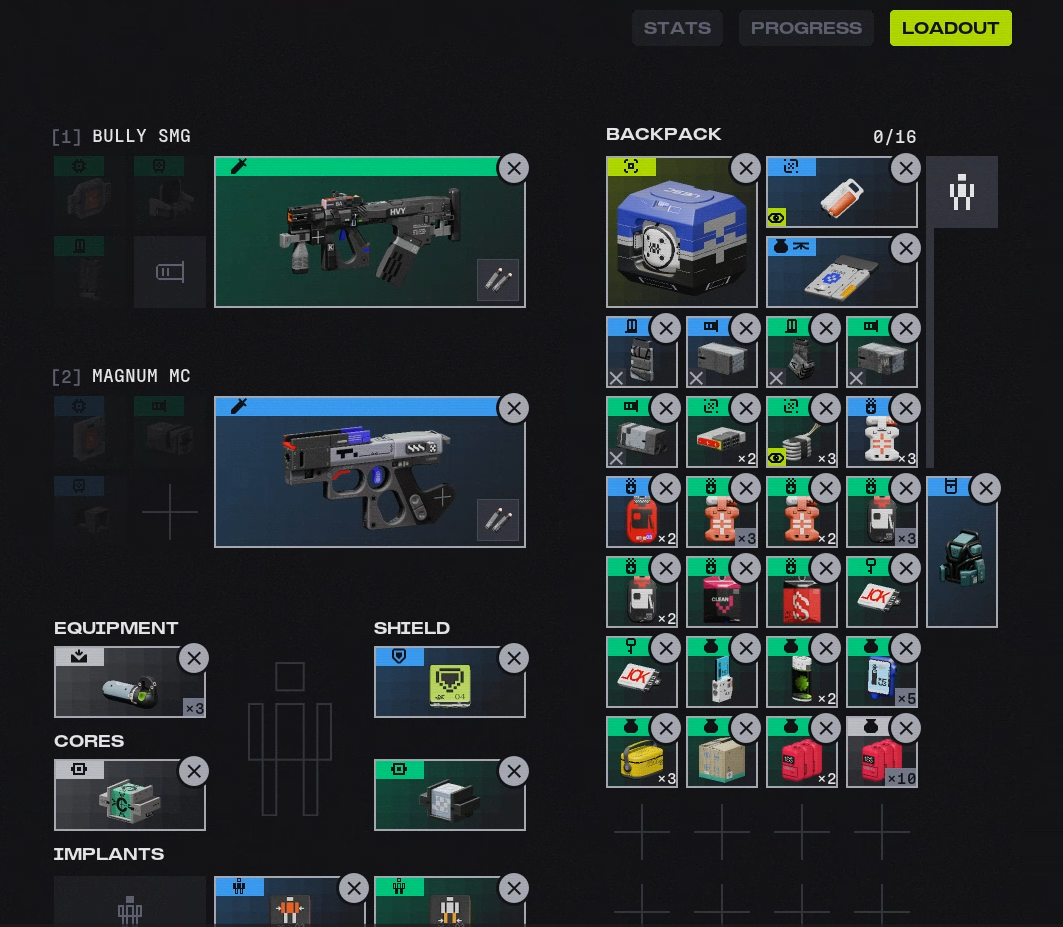Image resolution: width=1063 pixels, height=927 pixels.
Task: Select the blue crate in the backpack
Action: point(681,238)
